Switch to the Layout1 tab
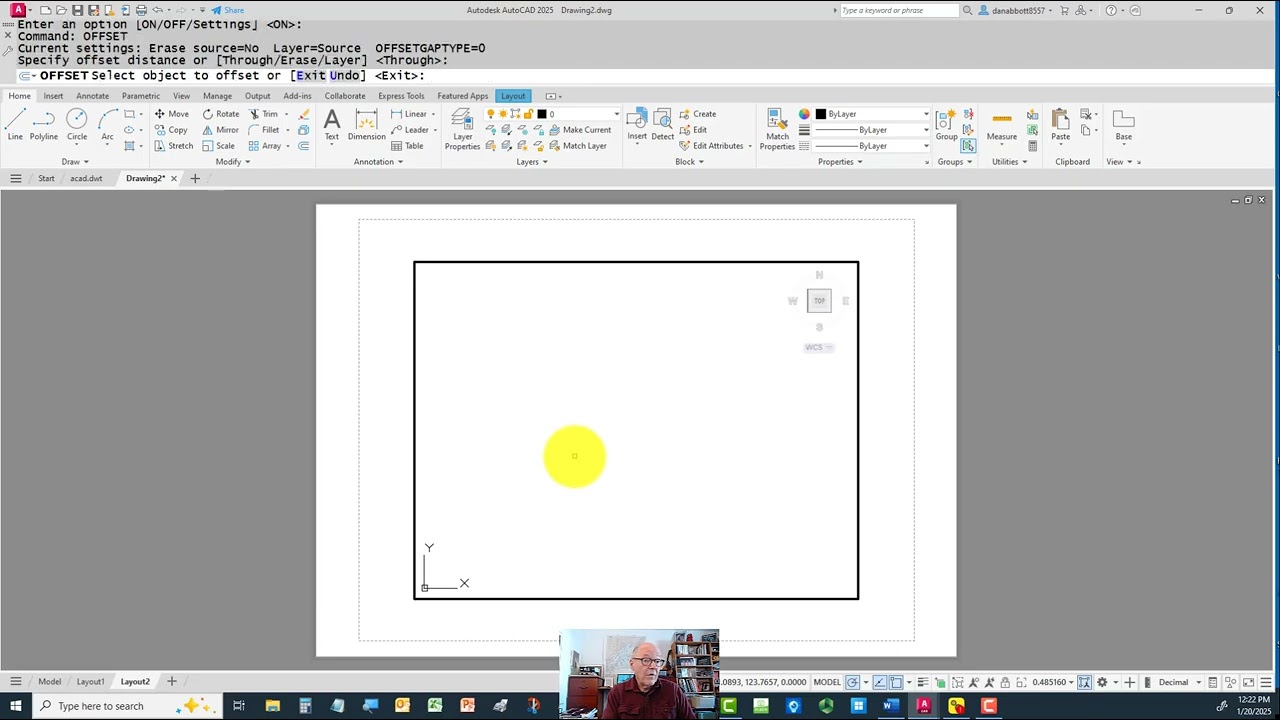Screen dimensions: 1280x720 coord(90,682)
